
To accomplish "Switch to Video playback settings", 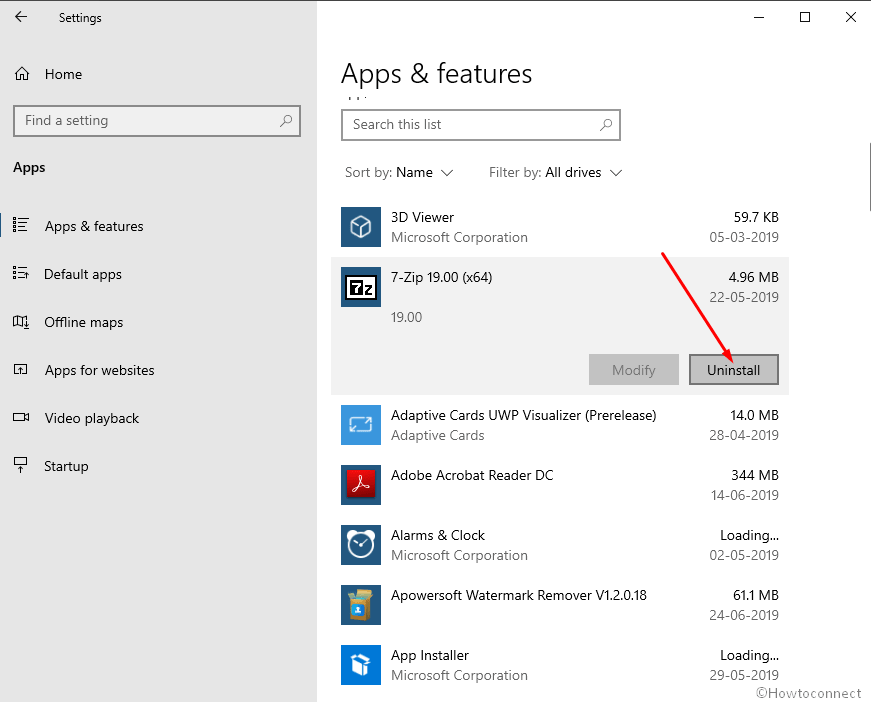I will coord(92,418).
